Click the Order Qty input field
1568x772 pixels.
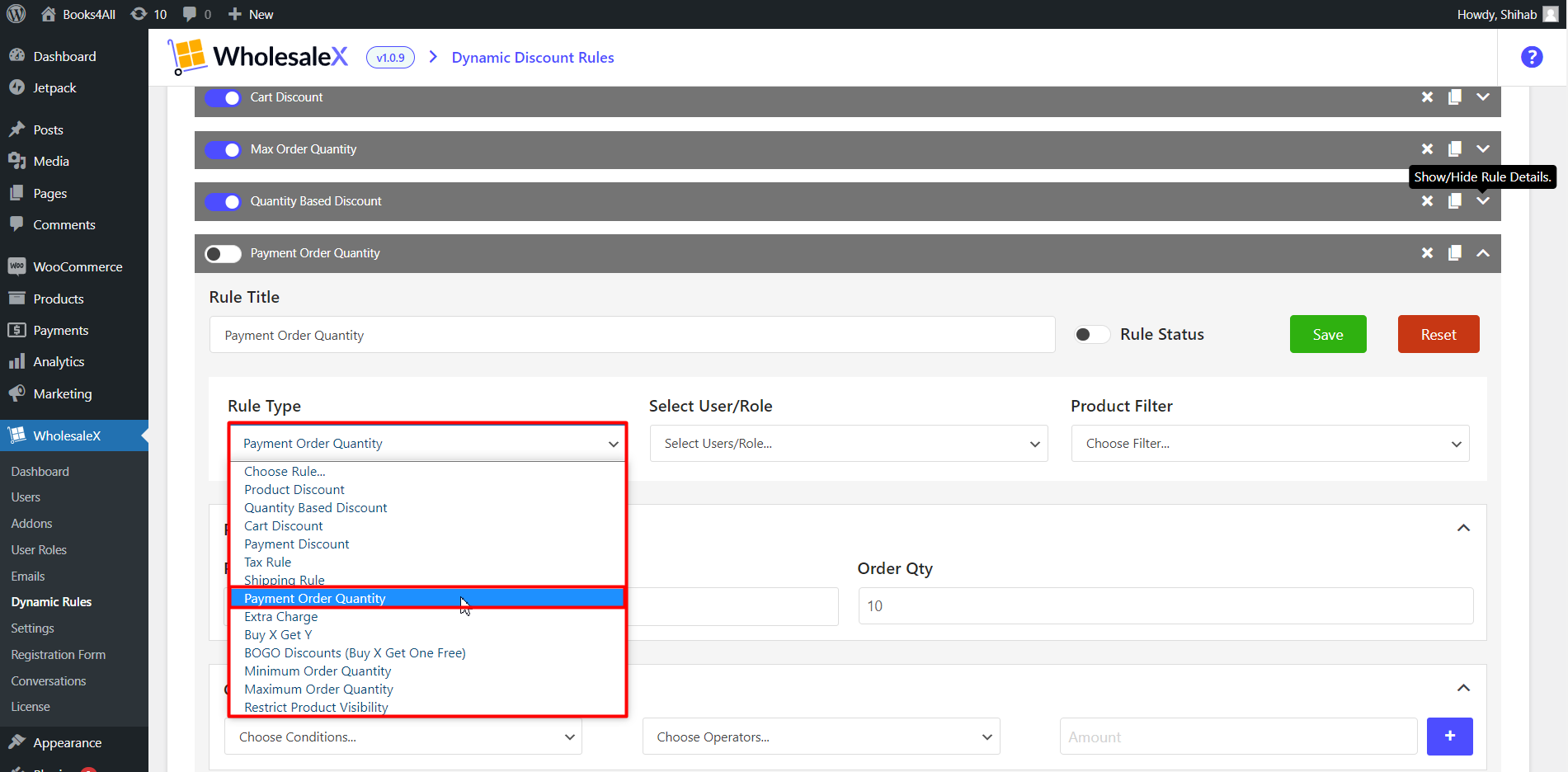point(1165,606)
